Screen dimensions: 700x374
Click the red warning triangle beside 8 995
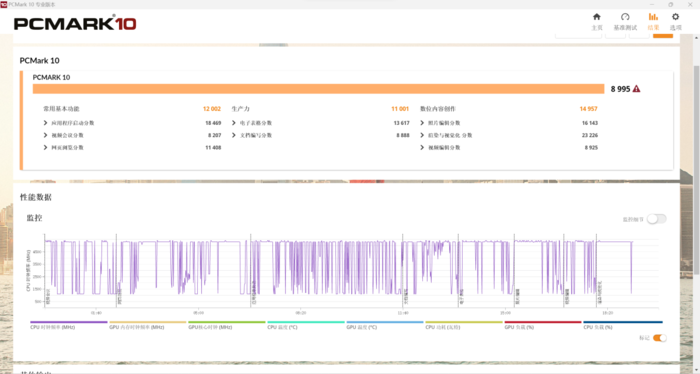[636, 89]
